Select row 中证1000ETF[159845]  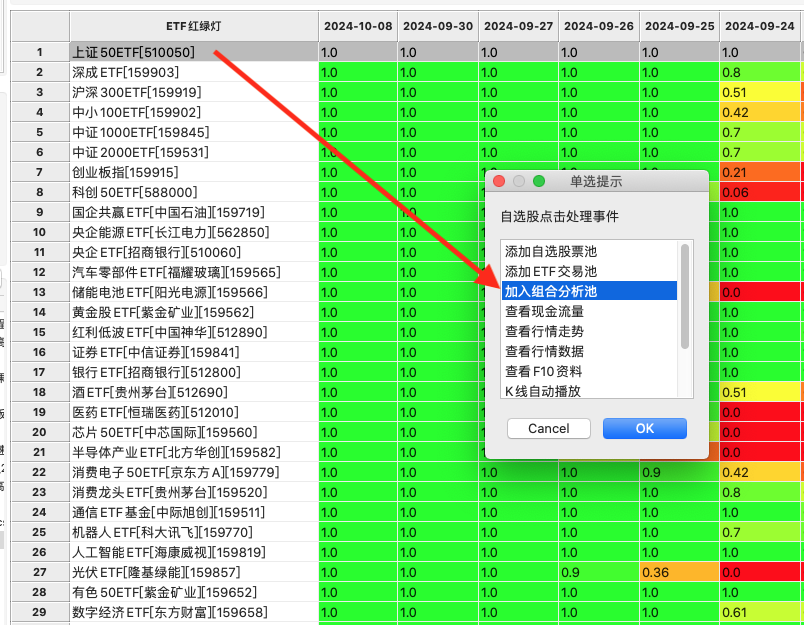(194, 132)
